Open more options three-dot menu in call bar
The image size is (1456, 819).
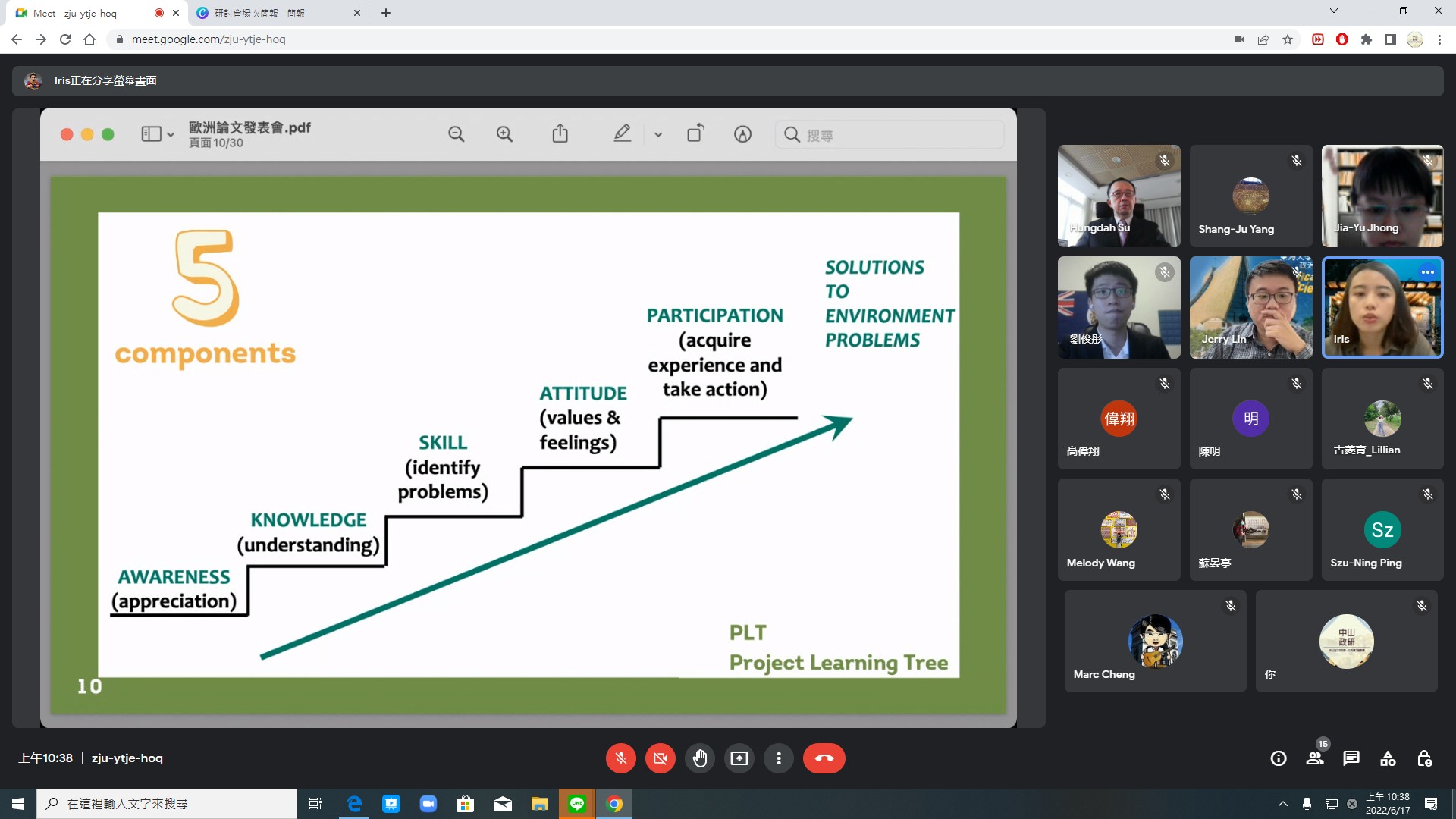click(x=778, y=758)
